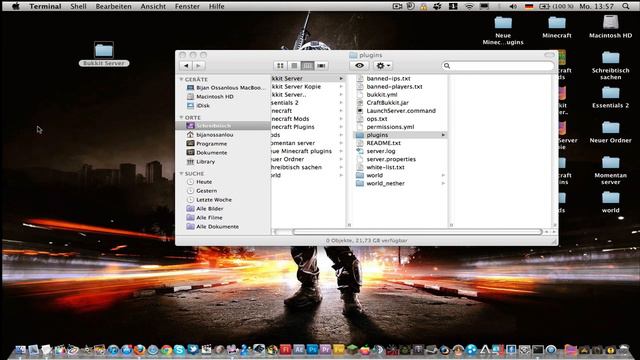
Task: Open the bijanossanlou home folder
Action: tap(210, 135)
